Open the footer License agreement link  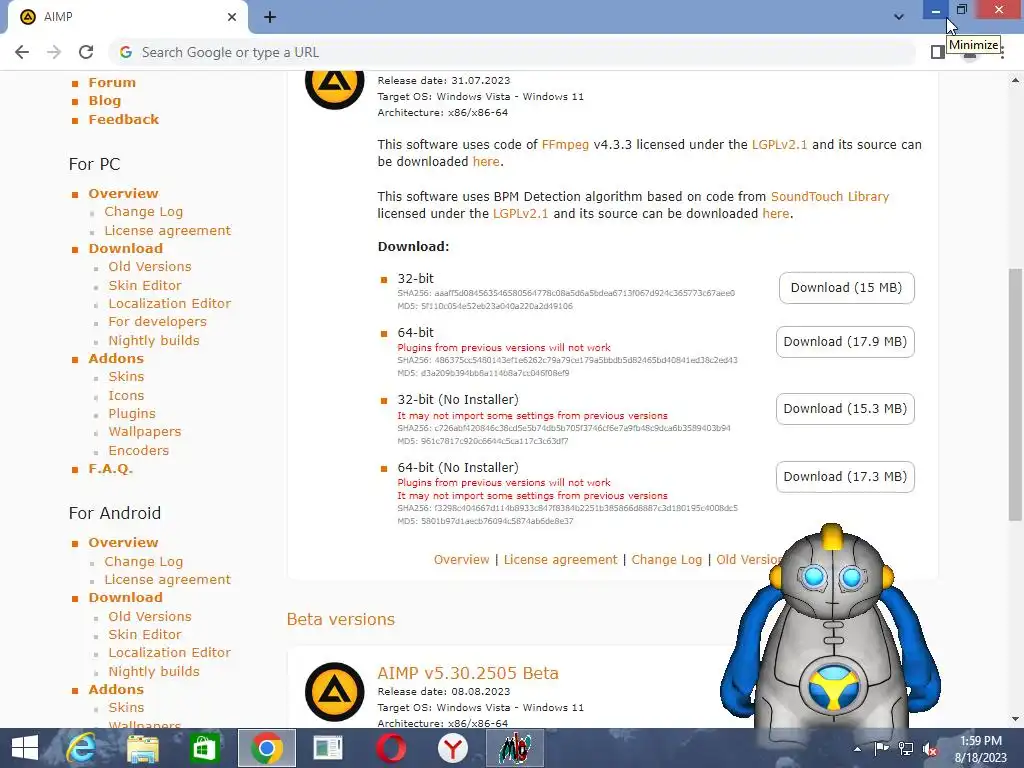[x=560, y=560]
